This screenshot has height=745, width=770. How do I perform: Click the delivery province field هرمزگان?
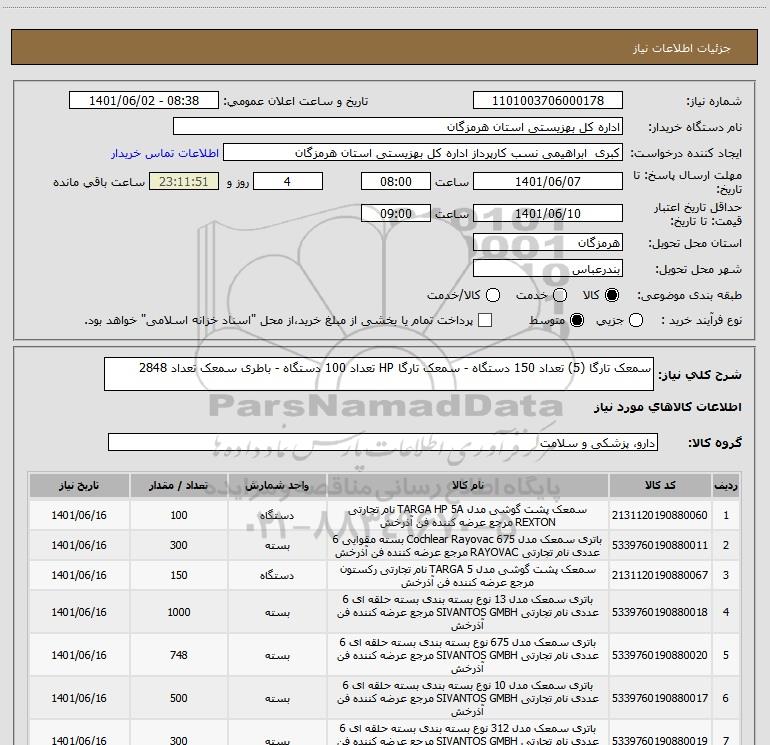pyautogui.click(x=548, y=243)
